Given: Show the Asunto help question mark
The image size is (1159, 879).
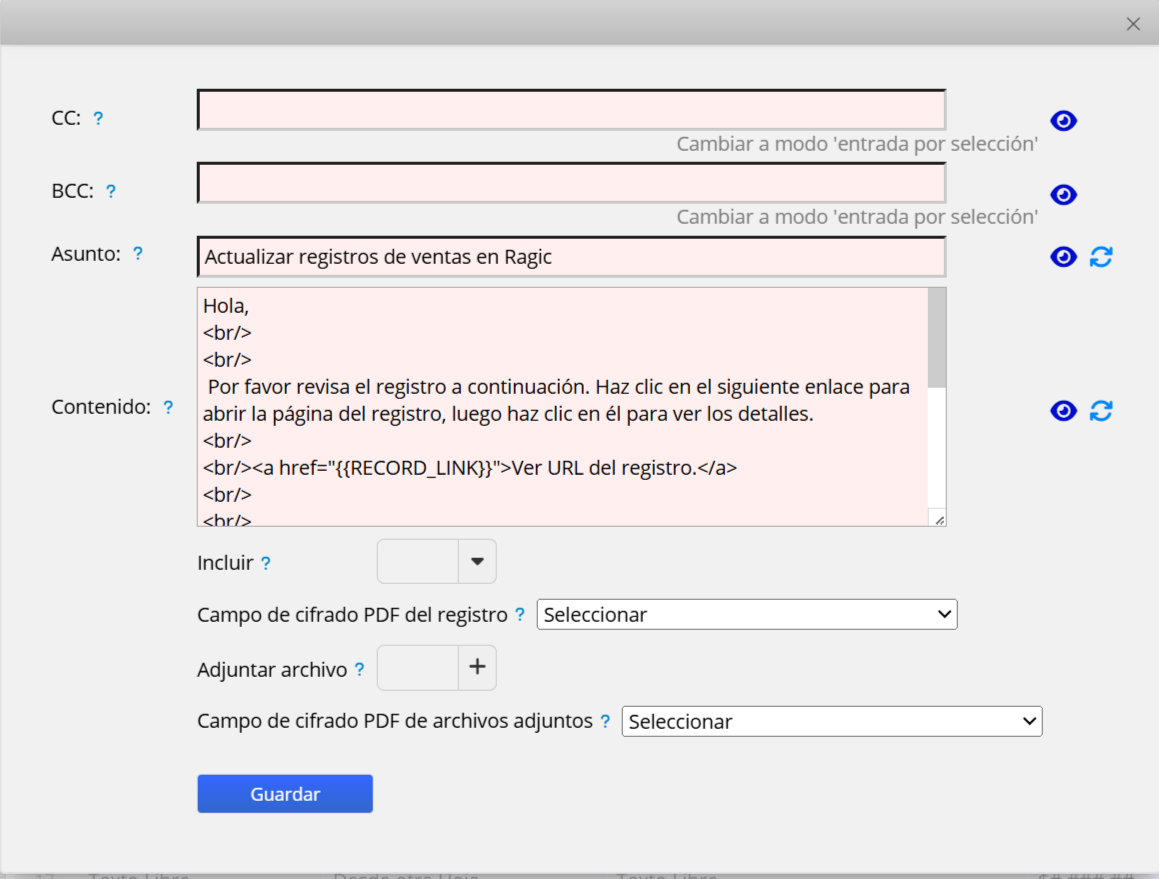Looking at the screenshot, I should 137,254.
